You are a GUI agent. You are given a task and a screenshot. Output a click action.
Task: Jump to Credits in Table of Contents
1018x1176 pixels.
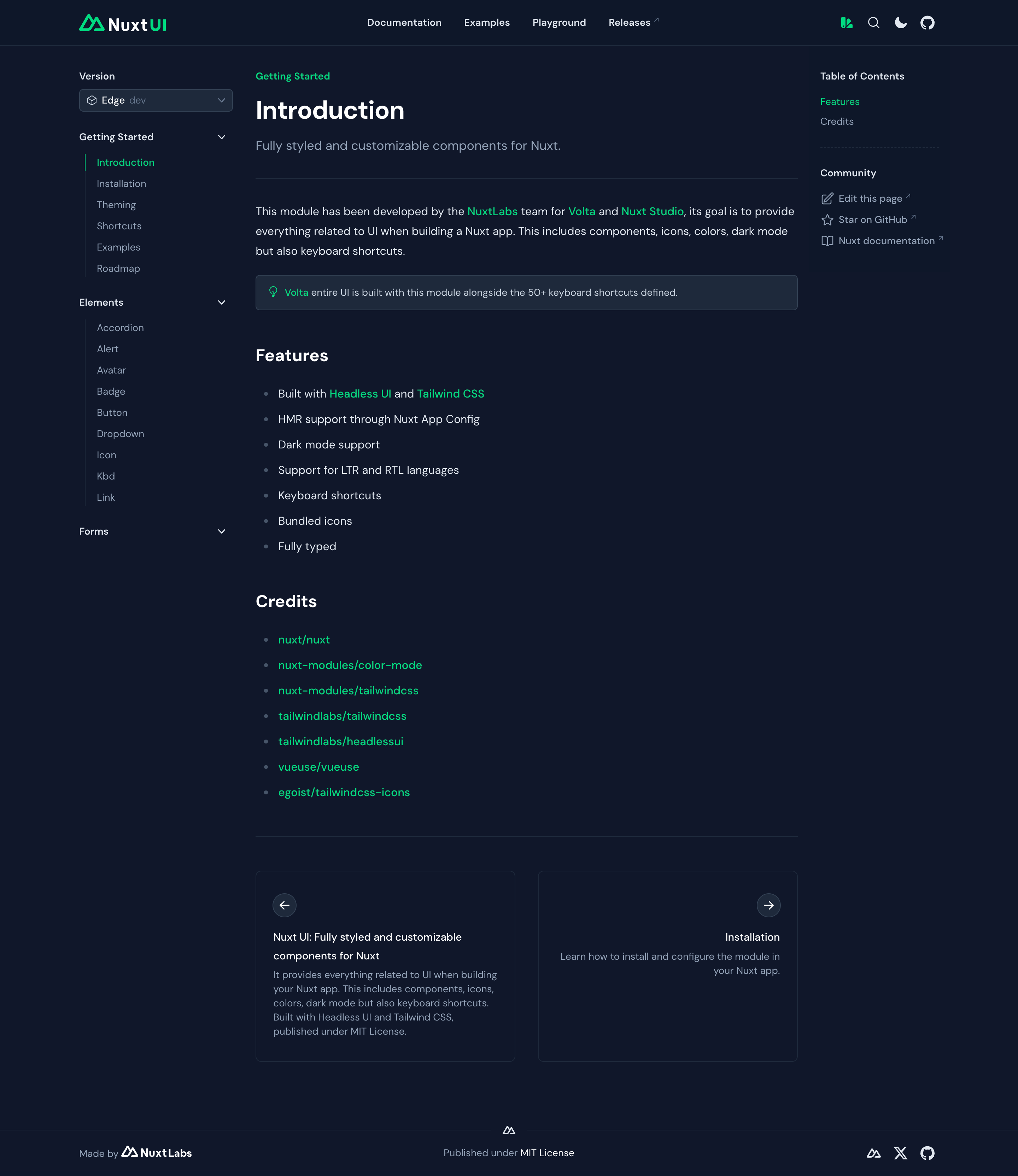837,121
